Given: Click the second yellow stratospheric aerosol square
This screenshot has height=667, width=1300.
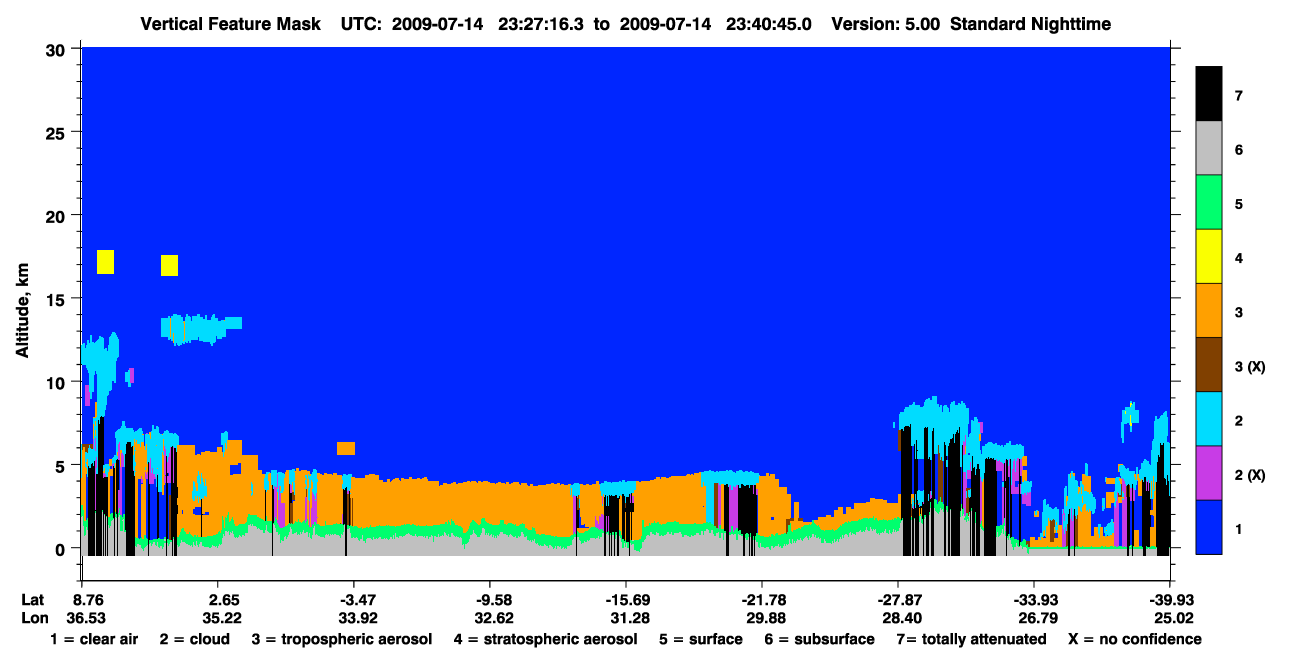Looking at the screenshot, I should coord(169,265).
